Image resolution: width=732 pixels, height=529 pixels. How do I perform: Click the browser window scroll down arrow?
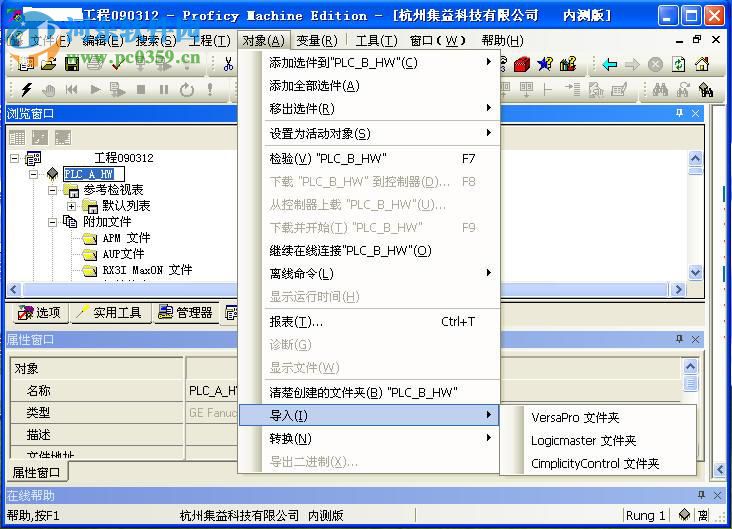click(x=695, y=272)
